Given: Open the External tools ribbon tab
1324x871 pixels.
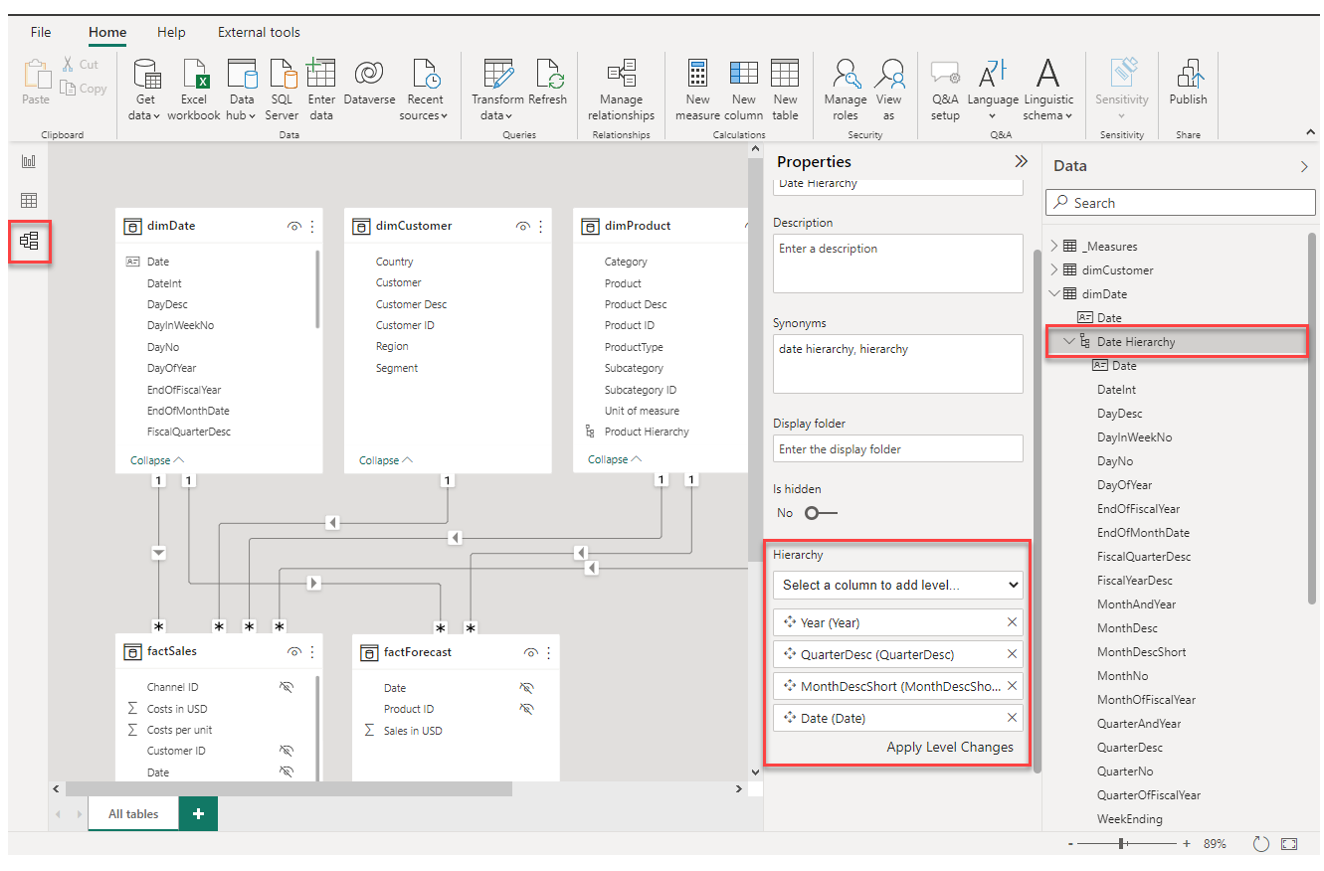Looking at the screenshot, I should (x=258, y=33).
